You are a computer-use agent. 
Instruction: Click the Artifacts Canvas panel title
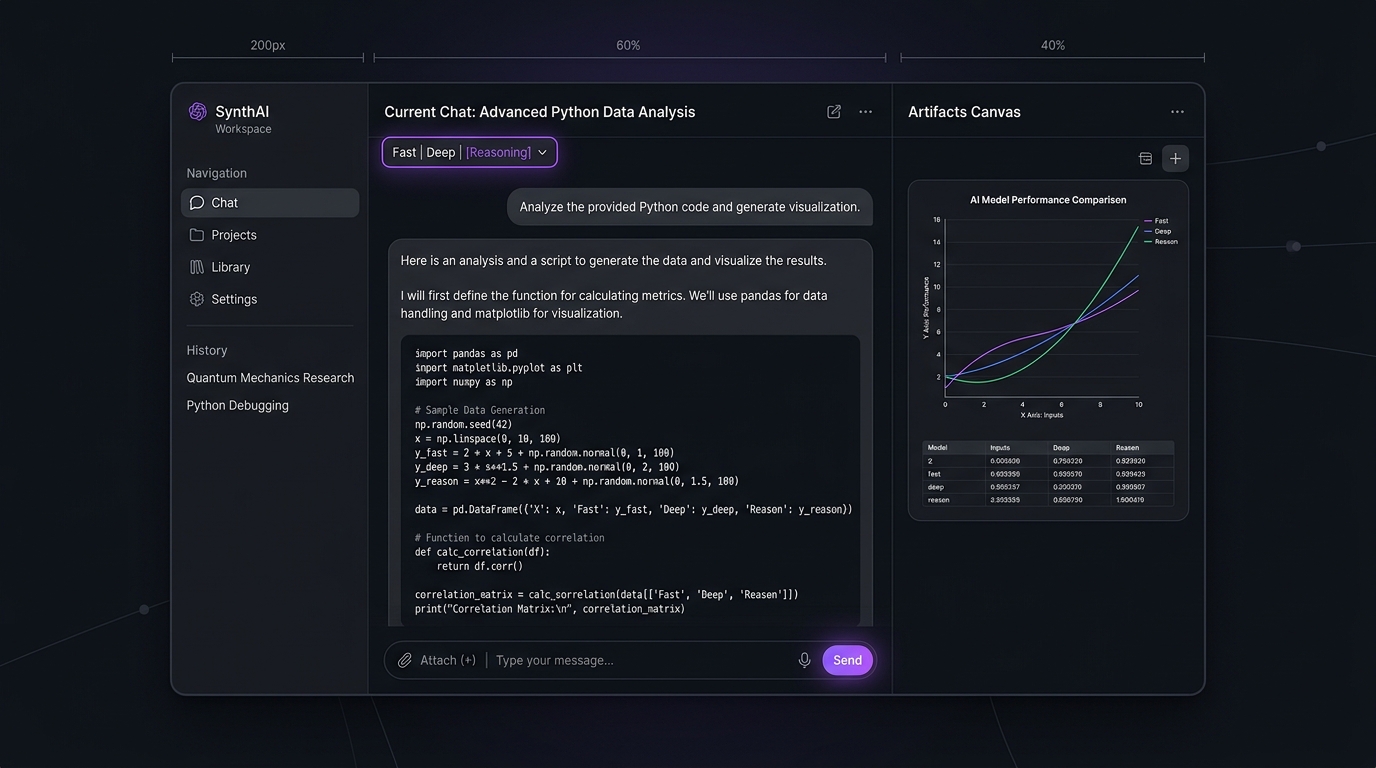click(x=964, y=112)
